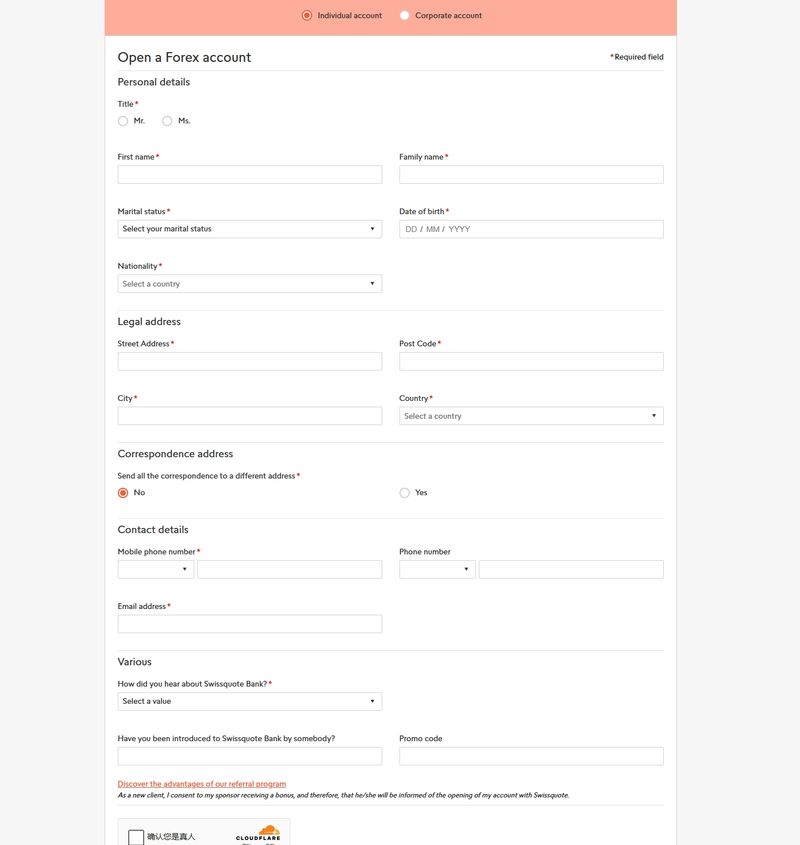Viewport: 800px width, 845px height.
Task: Click the introduced by somebody input field
Action: [x=250, y=756]
